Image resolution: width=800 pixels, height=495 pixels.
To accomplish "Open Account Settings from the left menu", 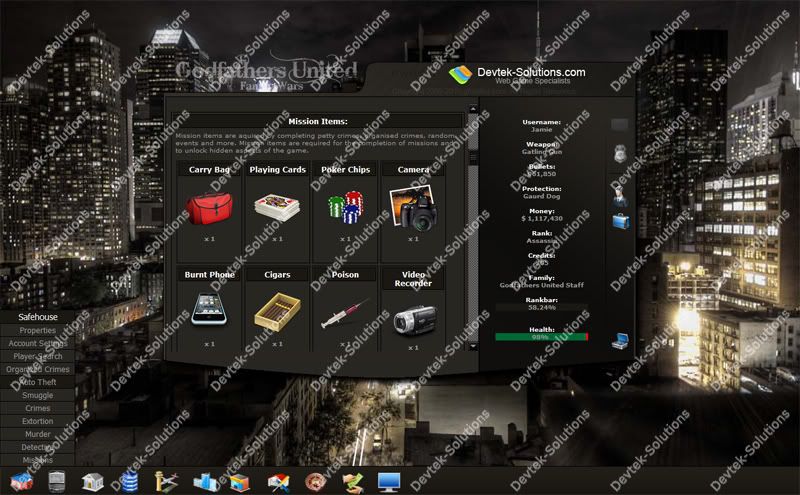I will [38, 343].
